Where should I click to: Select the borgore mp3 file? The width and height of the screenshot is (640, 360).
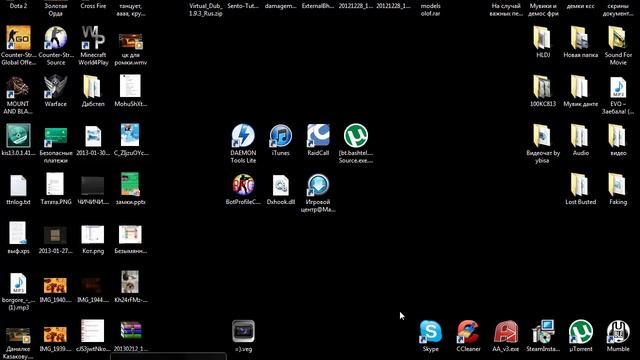18,283
